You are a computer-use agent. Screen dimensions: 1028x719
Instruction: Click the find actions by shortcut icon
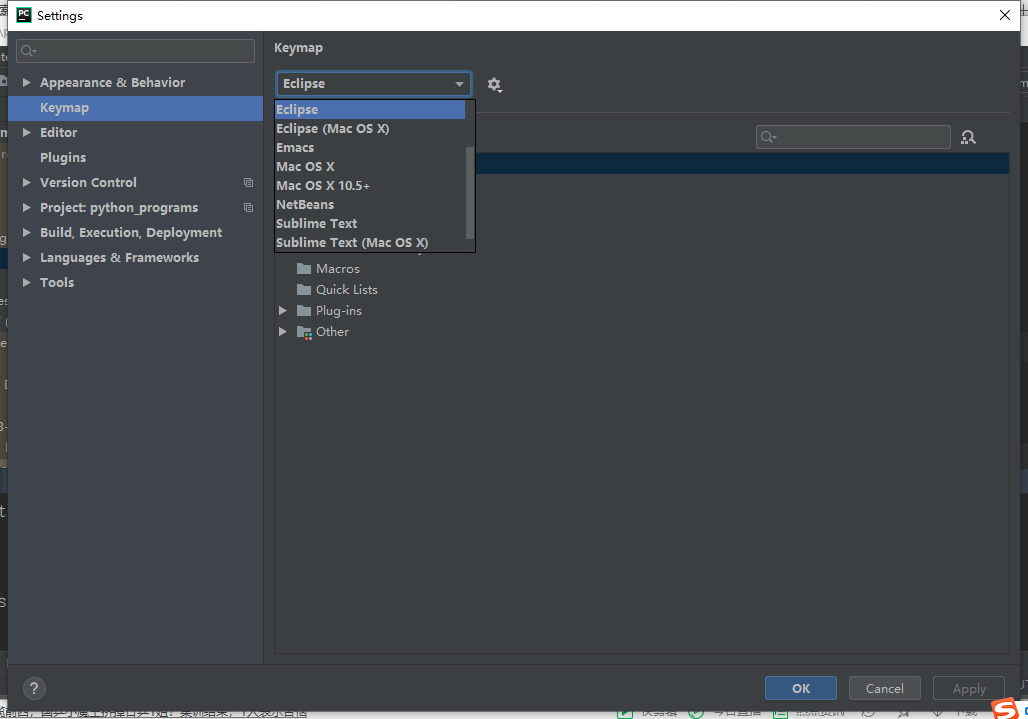pos(968,137)
